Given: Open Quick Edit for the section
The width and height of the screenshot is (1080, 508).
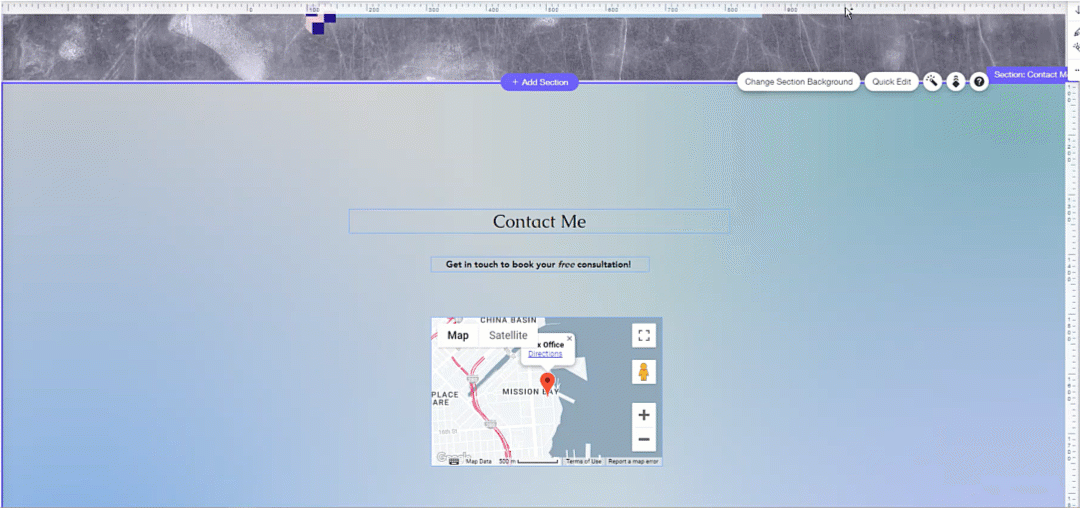Looking at the screenshot, I should click(x=891, y=82).
